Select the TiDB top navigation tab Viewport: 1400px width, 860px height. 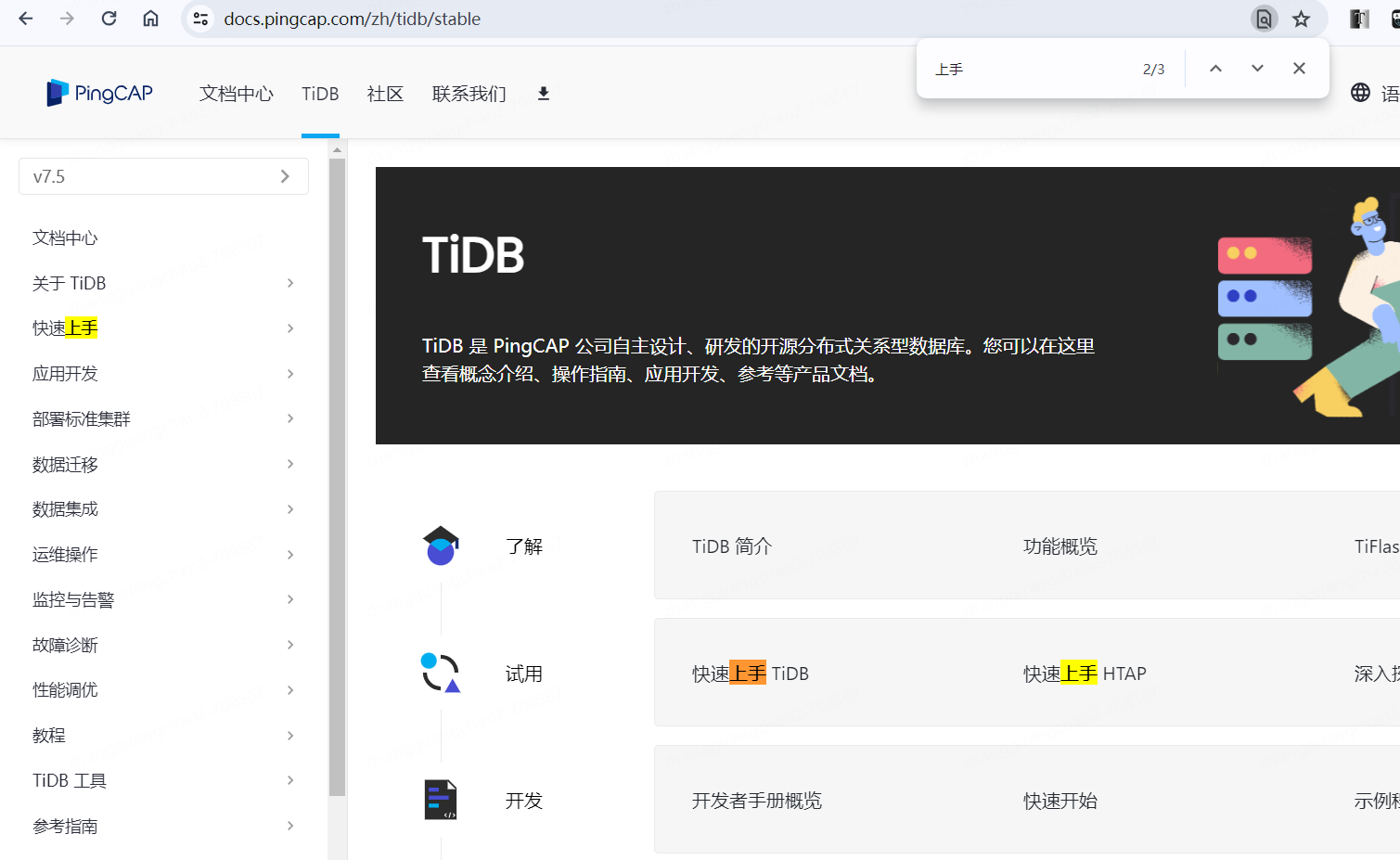pos(320,94)
